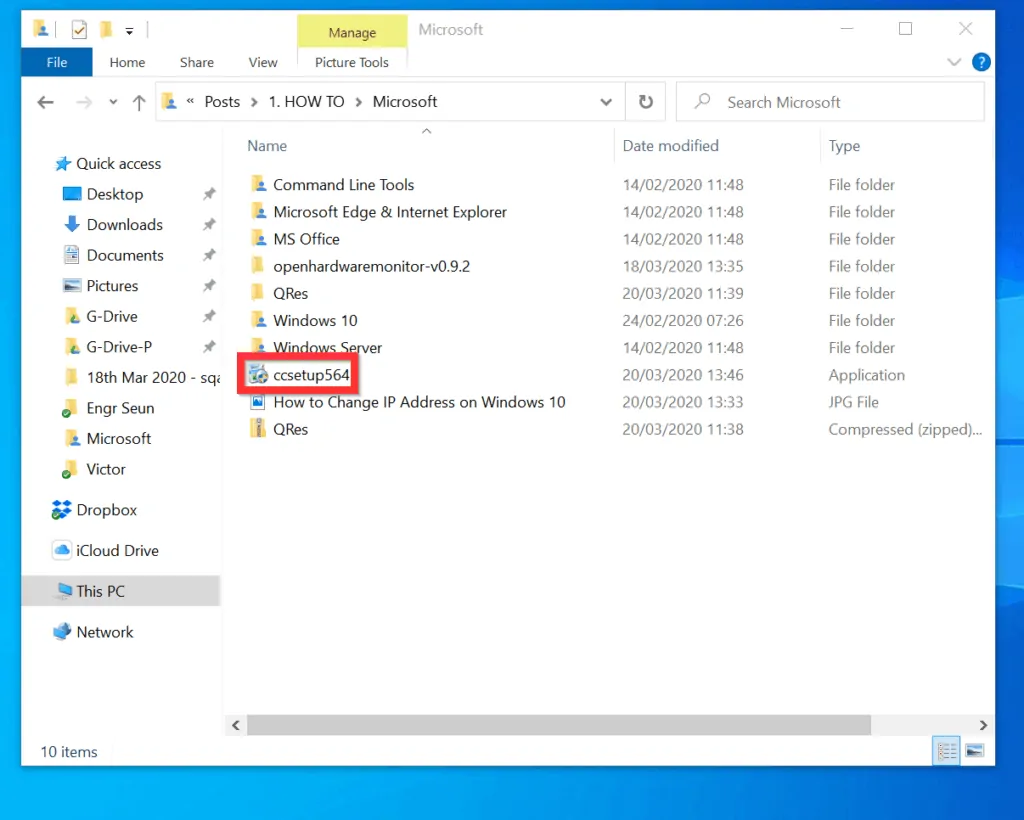Switch to Details view in the status bar
Viewport: 1024px width, 820px height.
click(946, 750)
